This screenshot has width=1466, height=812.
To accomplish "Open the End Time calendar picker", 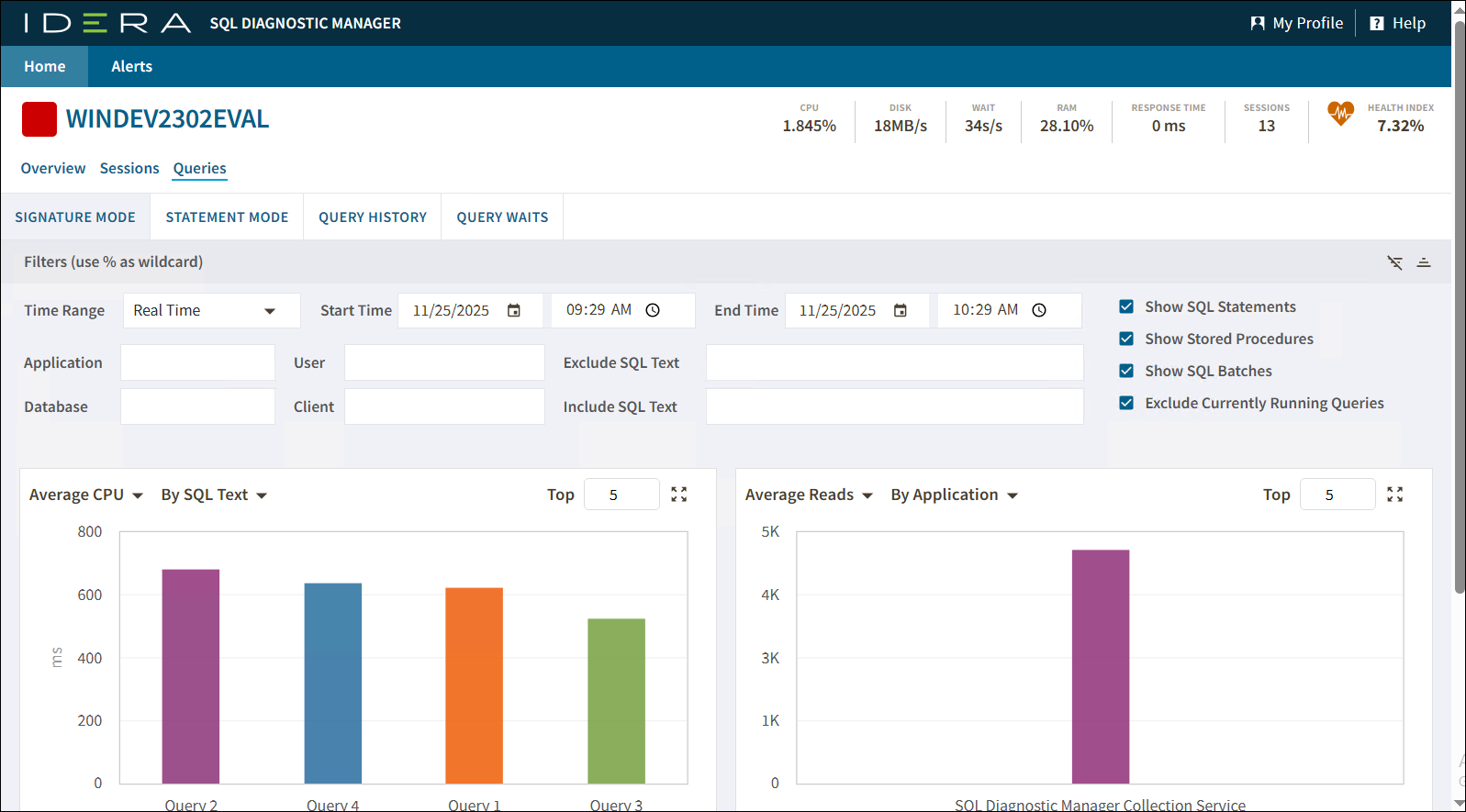I will coord(901,311).
